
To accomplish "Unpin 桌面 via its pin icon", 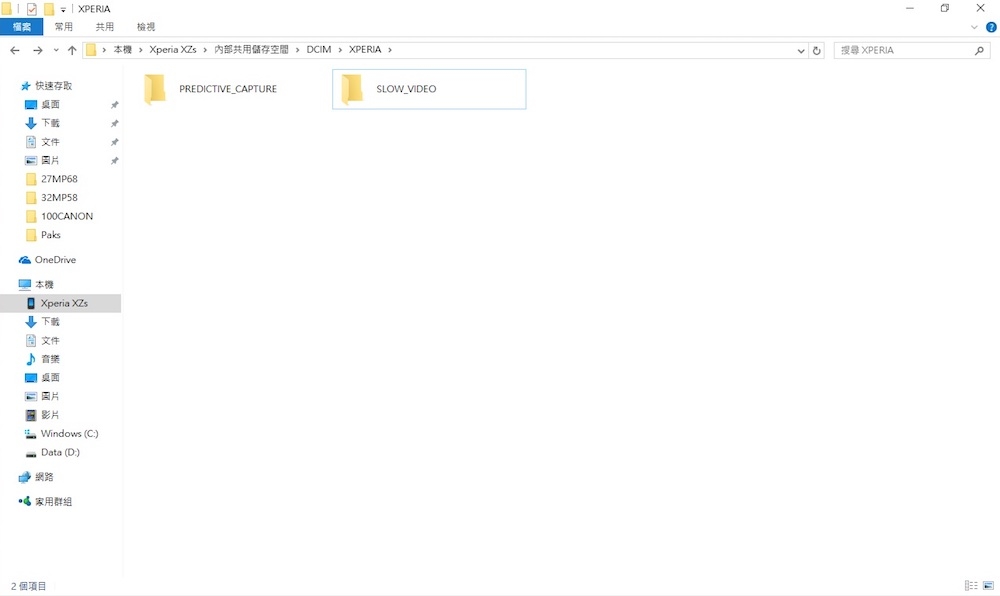I will tap(115, 105).
